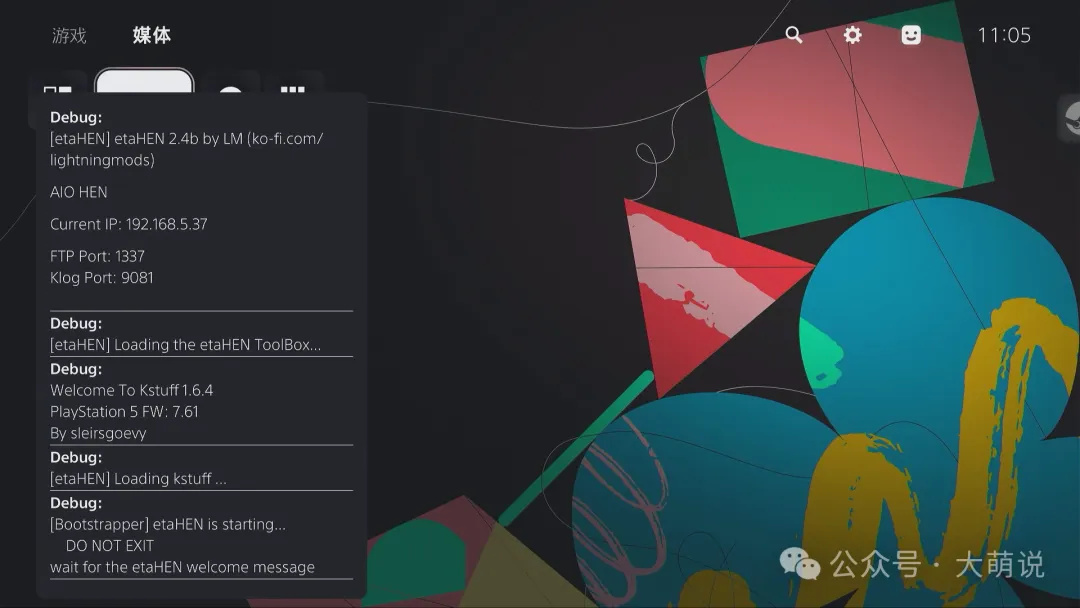This screenshot has width=1080, height=608.
Task: Click the 11:05 clock display
Action: click(1004, 35)
